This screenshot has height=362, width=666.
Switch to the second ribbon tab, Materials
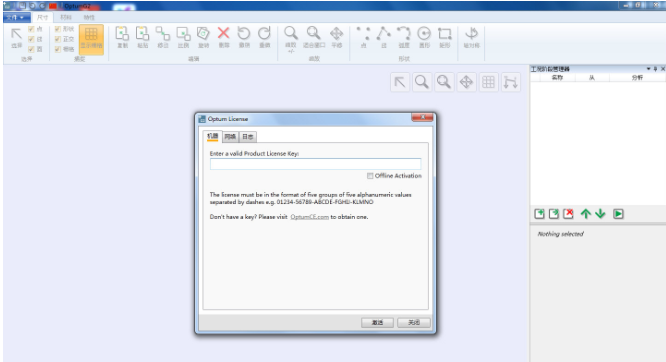66,17
